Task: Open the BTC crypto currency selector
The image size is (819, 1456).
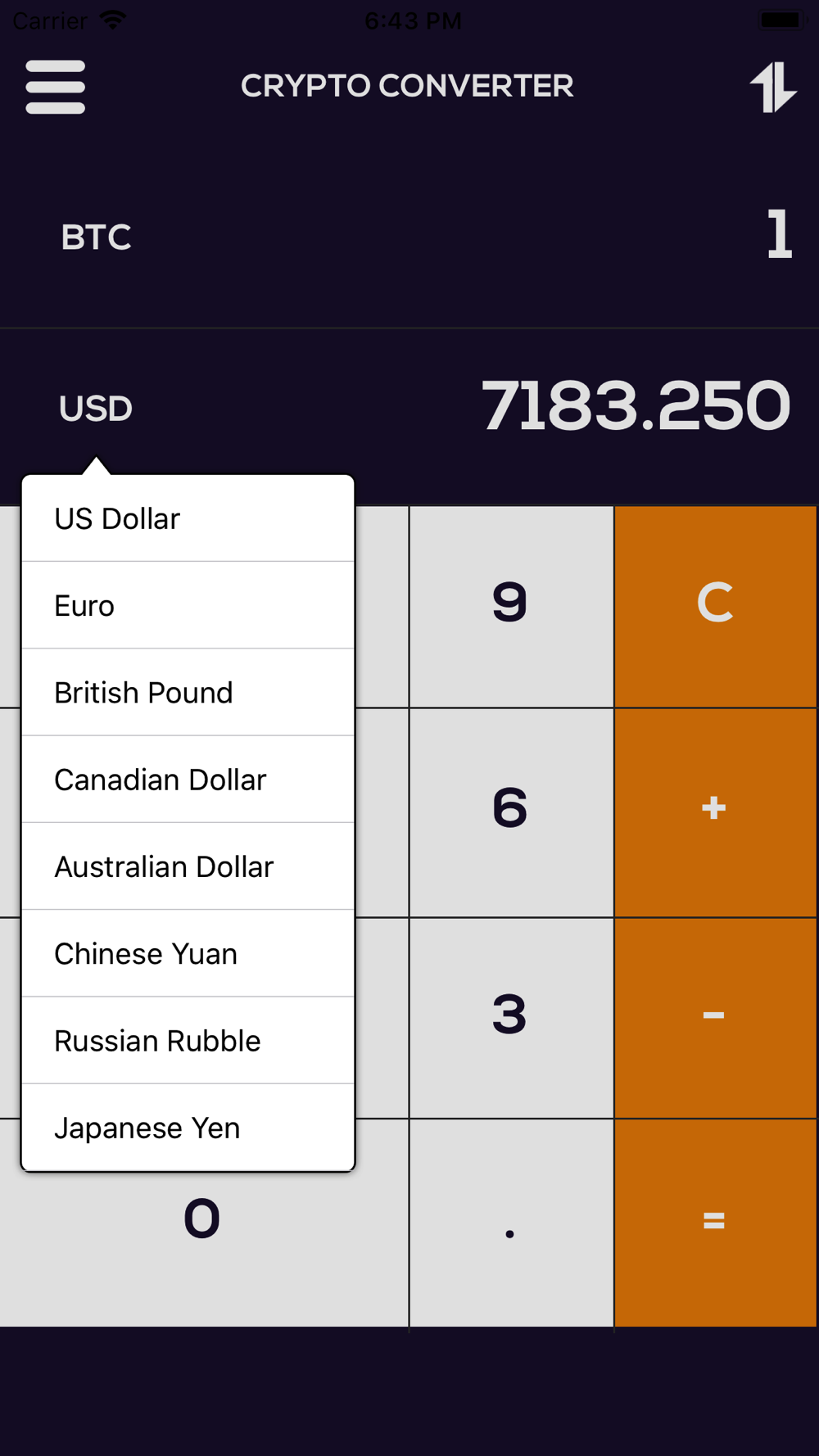Action: pos(96,237)
